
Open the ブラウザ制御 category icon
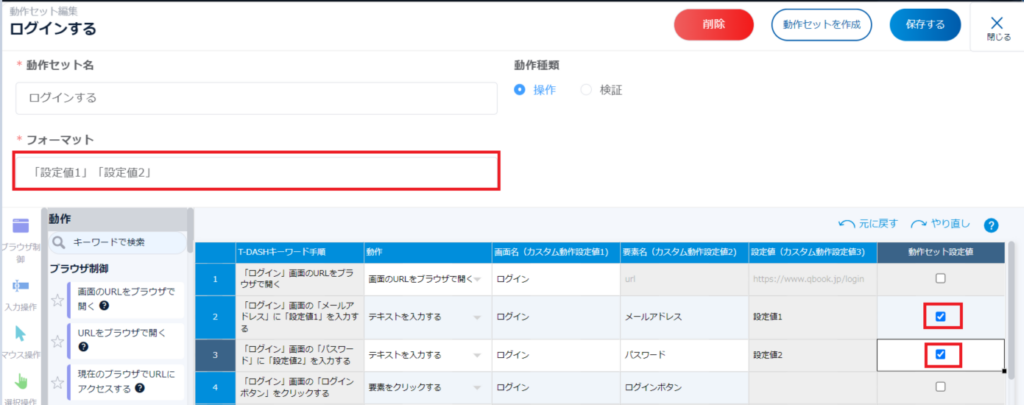(19, 227)
